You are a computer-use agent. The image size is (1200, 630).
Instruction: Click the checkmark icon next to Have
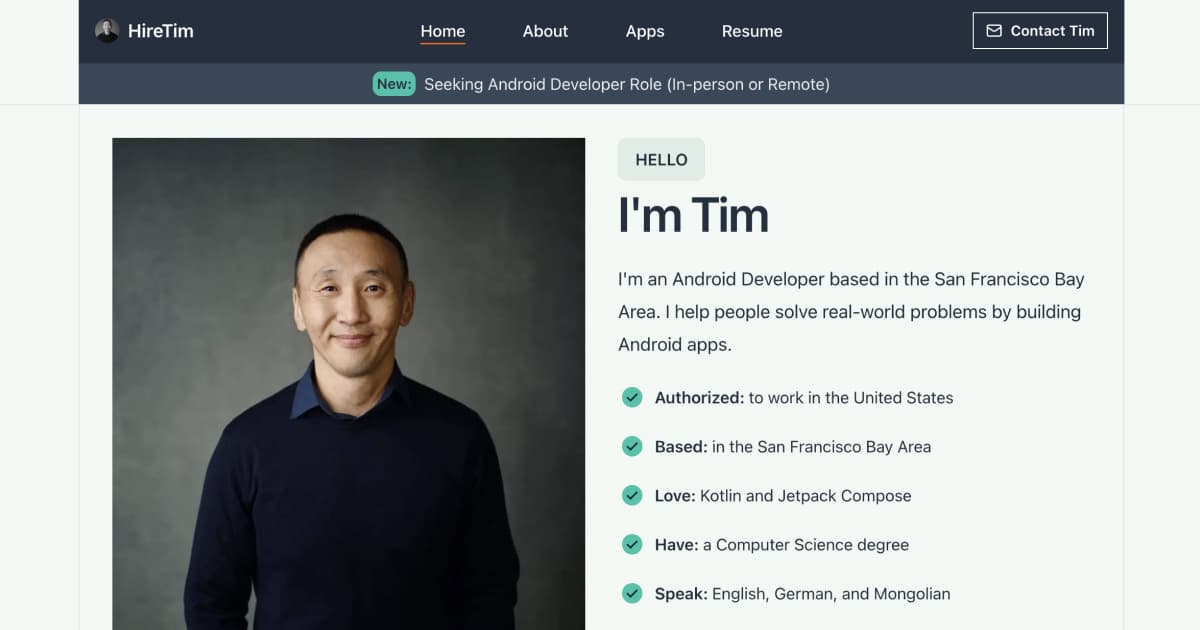click(632, 544)
